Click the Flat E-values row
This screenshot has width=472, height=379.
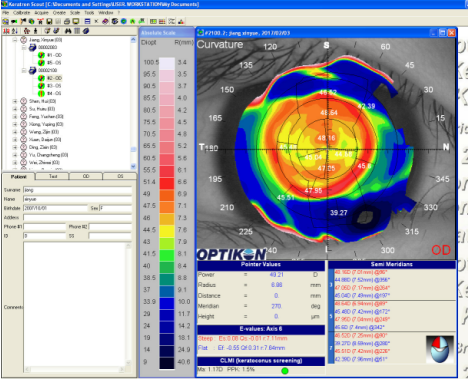(241, 348)
